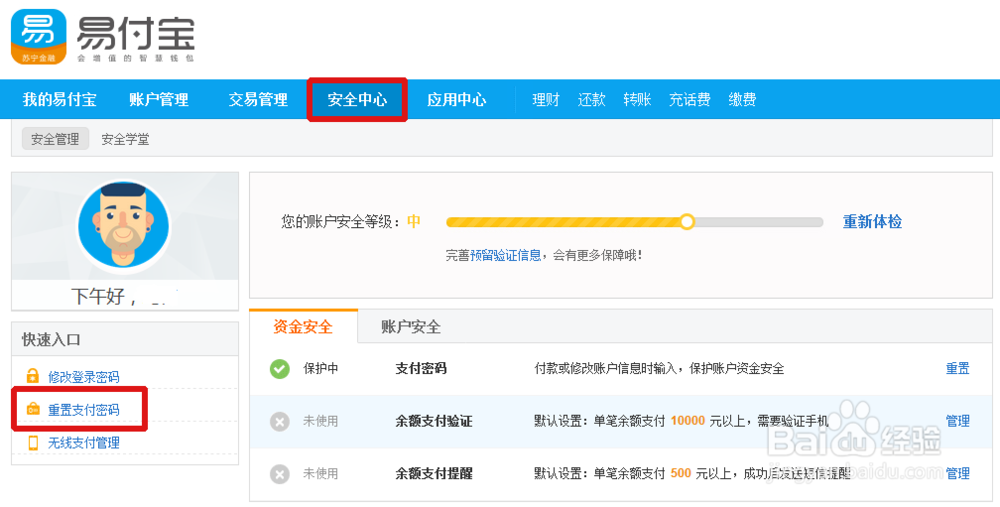Viewport: 1000px width, 507px height.
Task: Click the security level progress bar knob
Action: pyautogui.click(x=687, y=222)
